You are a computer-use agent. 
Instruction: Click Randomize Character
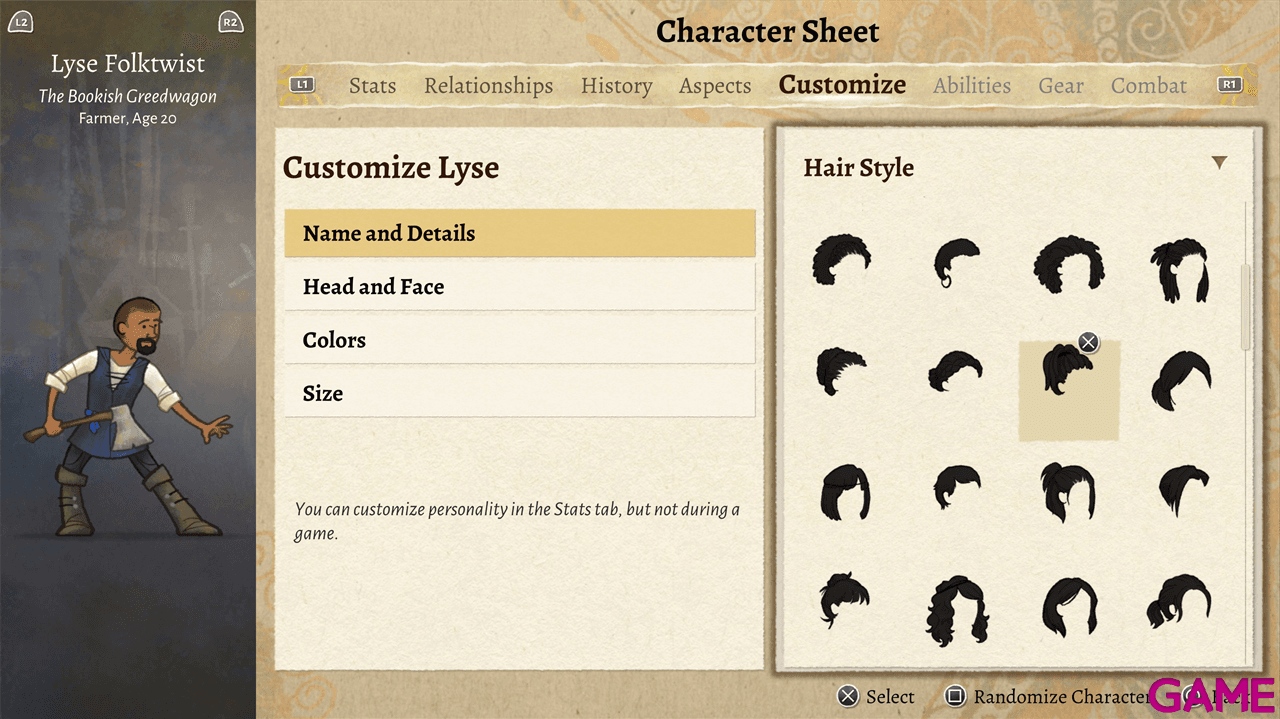[x=1048, y=696]
